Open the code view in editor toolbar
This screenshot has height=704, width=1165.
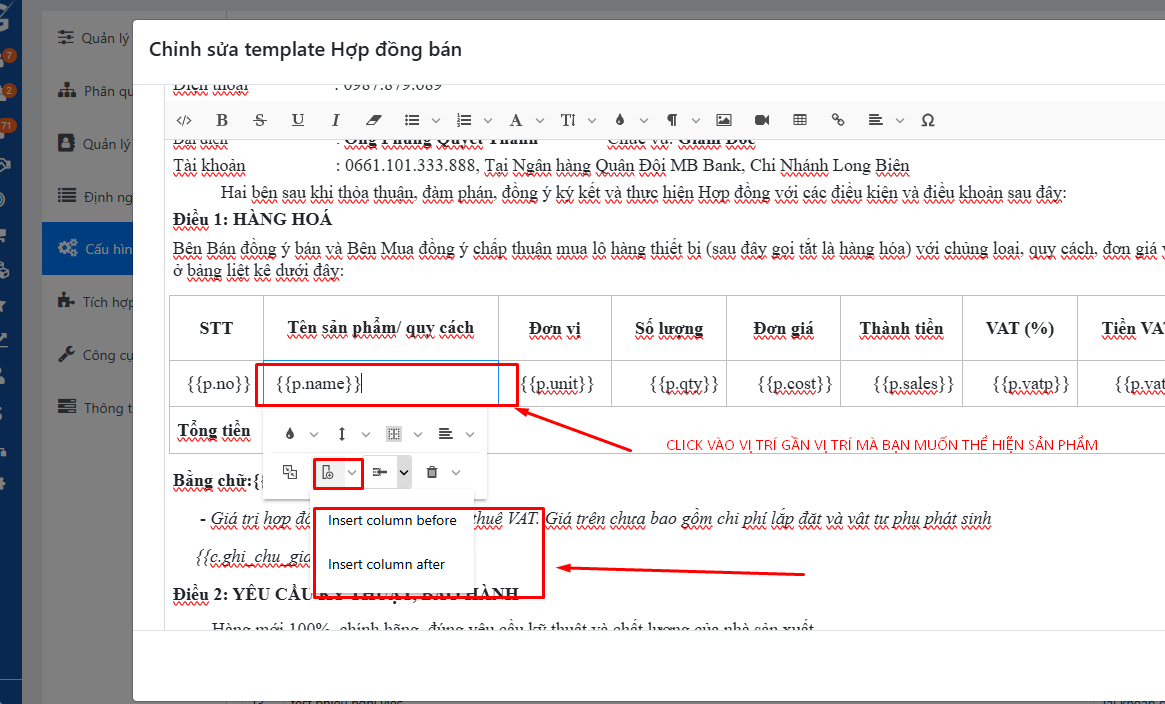coord(184,120)
